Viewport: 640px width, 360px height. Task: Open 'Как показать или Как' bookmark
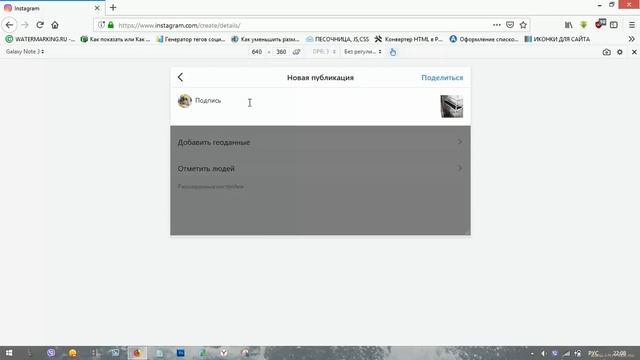tap(116, 39)
